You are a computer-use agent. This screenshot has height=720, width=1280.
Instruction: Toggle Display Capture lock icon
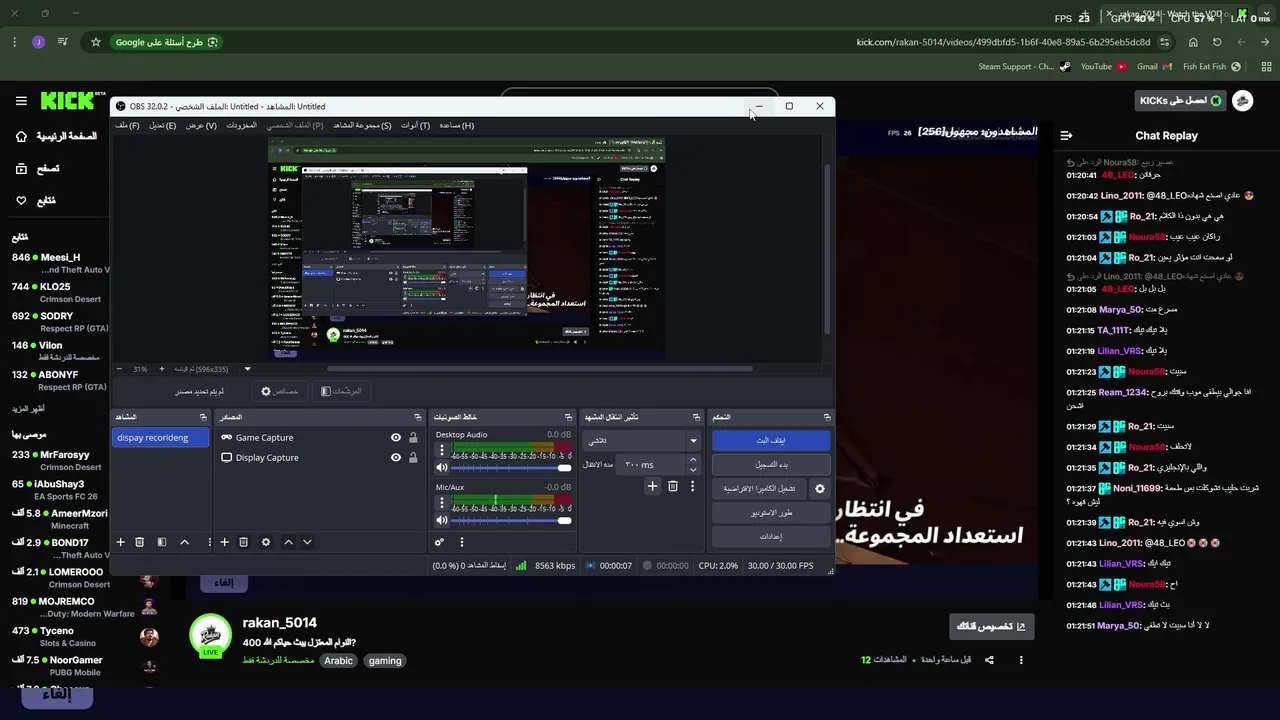tap(413, 458)
